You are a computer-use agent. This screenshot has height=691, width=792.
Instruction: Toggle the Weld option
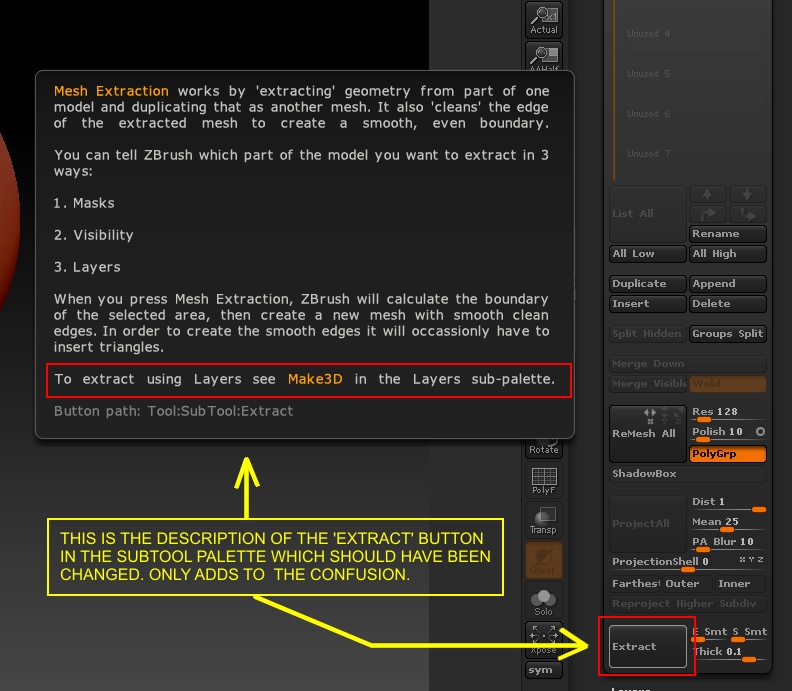point(728,383)
